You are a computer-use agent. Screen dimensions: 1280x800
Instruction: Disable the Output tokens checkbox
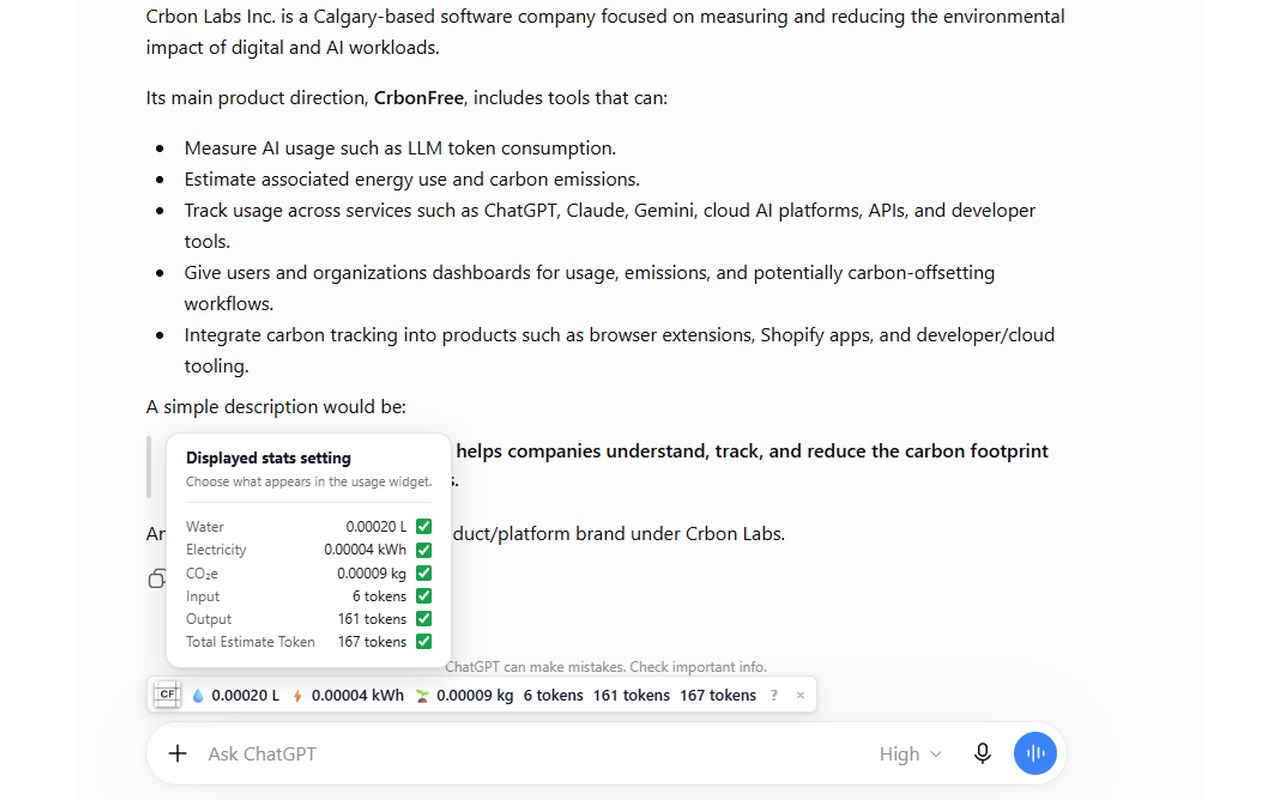(x=424, y=619)
